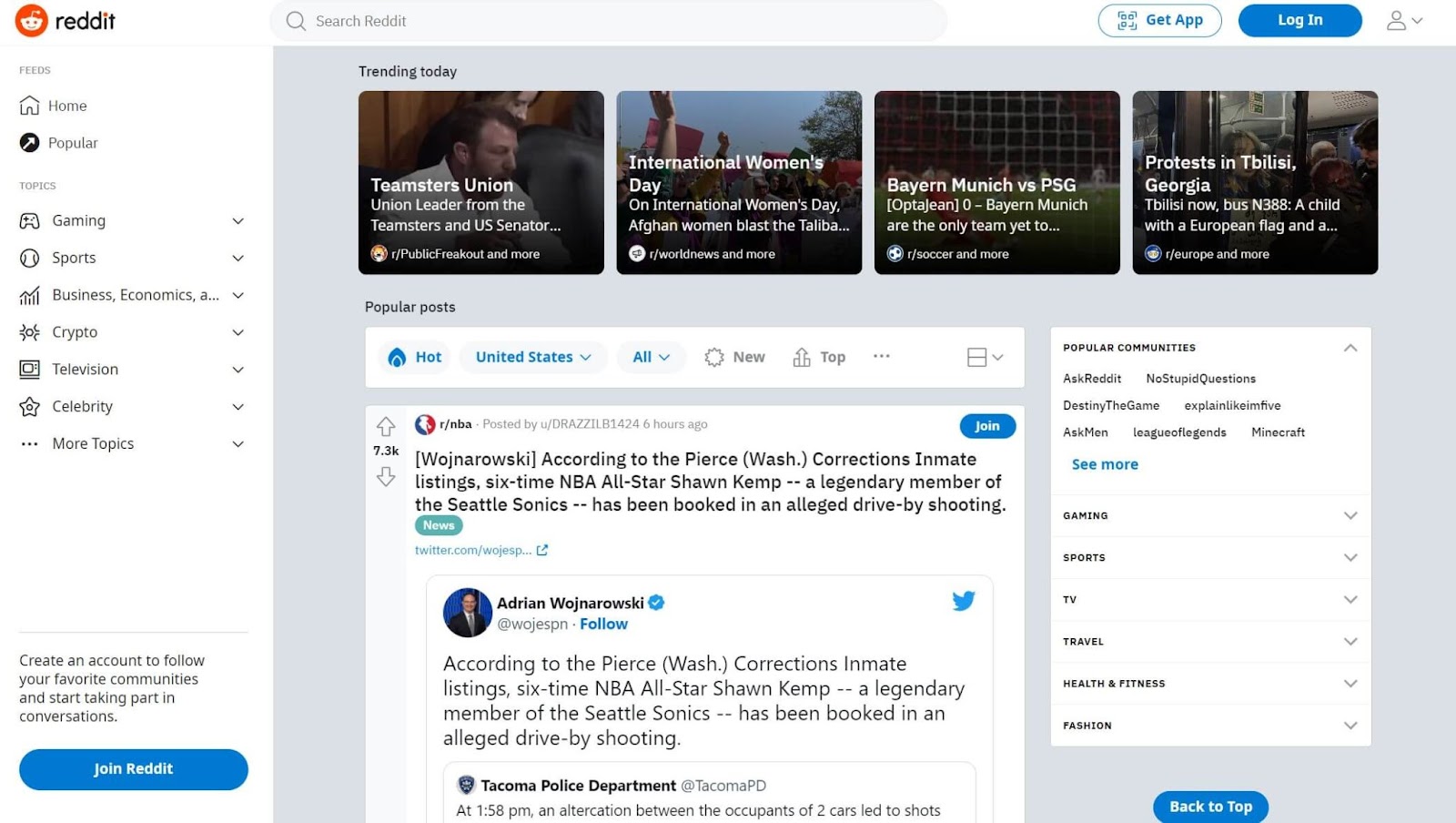
Task: Click the Minecraft community link
Action: (x=1278, y=432)
